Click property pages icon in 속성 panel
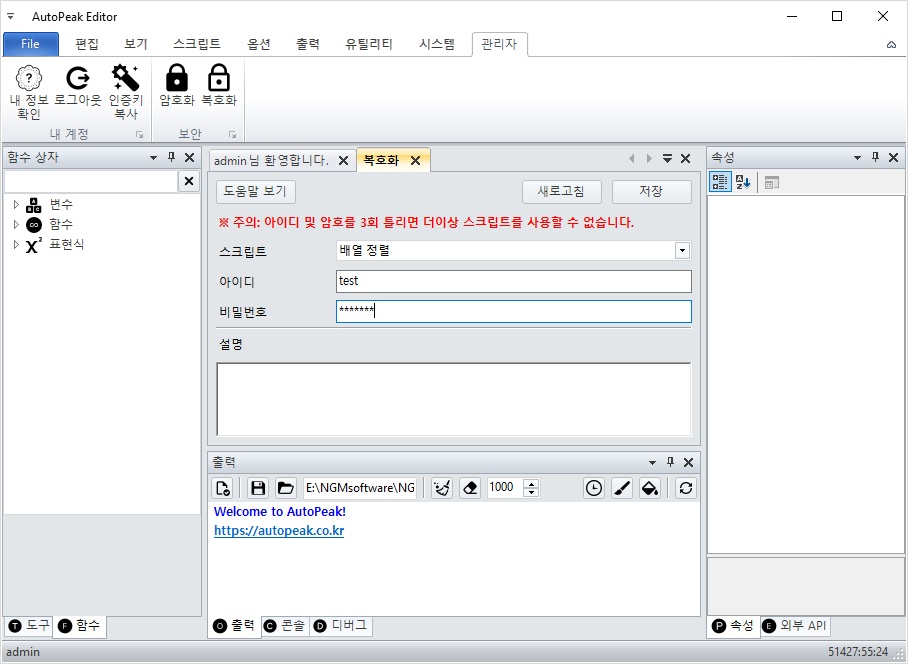Image resolution: width=908 pixels, height=664 pixels. (771, 183)
